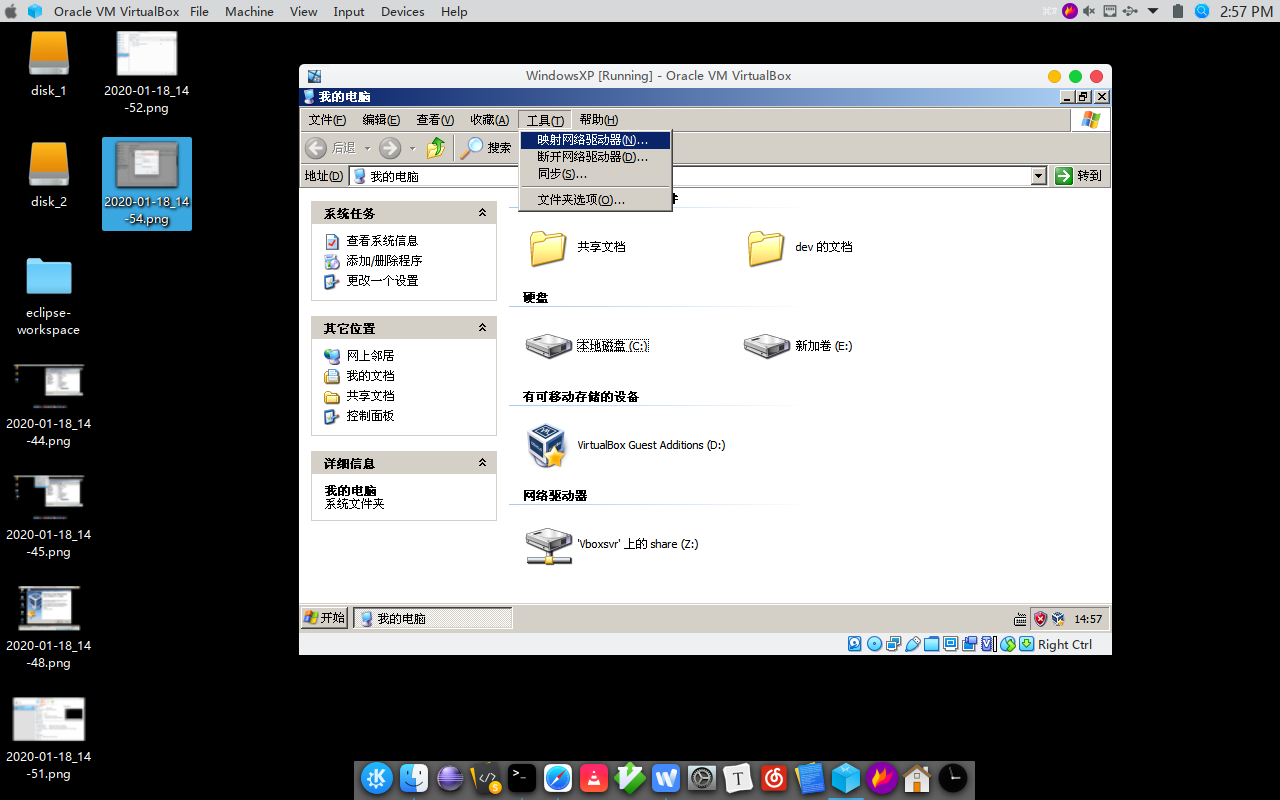Open the Back button history dropdown arrow

tap(367, 148)
